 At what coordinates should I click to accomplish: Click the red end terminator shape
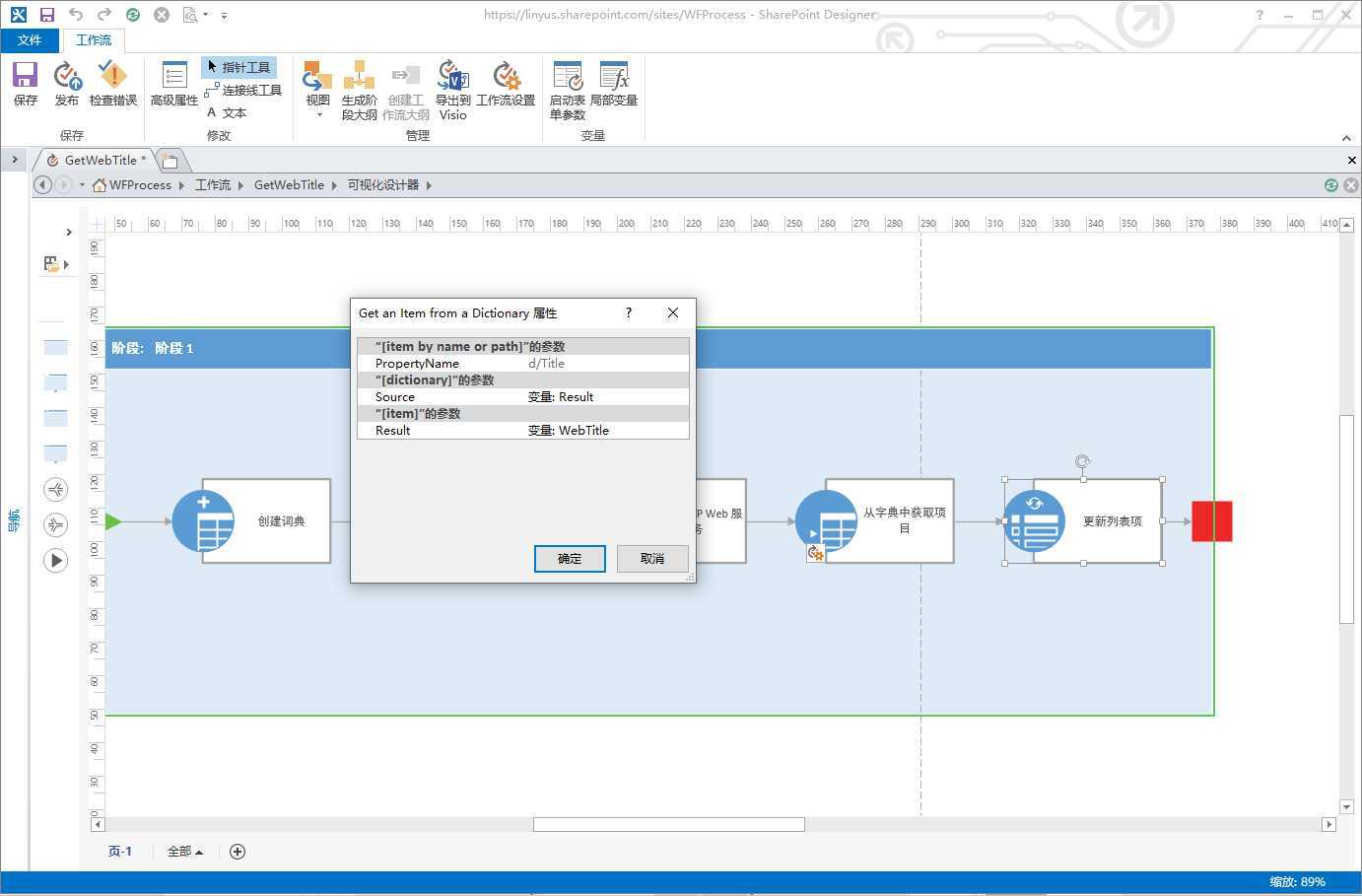tap(1212, 521)
